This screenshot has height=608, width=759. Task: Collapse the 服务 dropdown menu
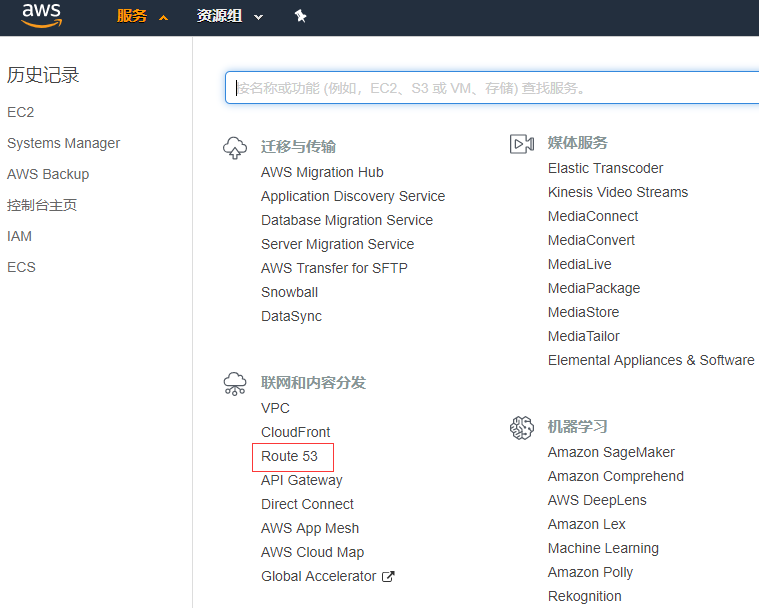[142, 16]
